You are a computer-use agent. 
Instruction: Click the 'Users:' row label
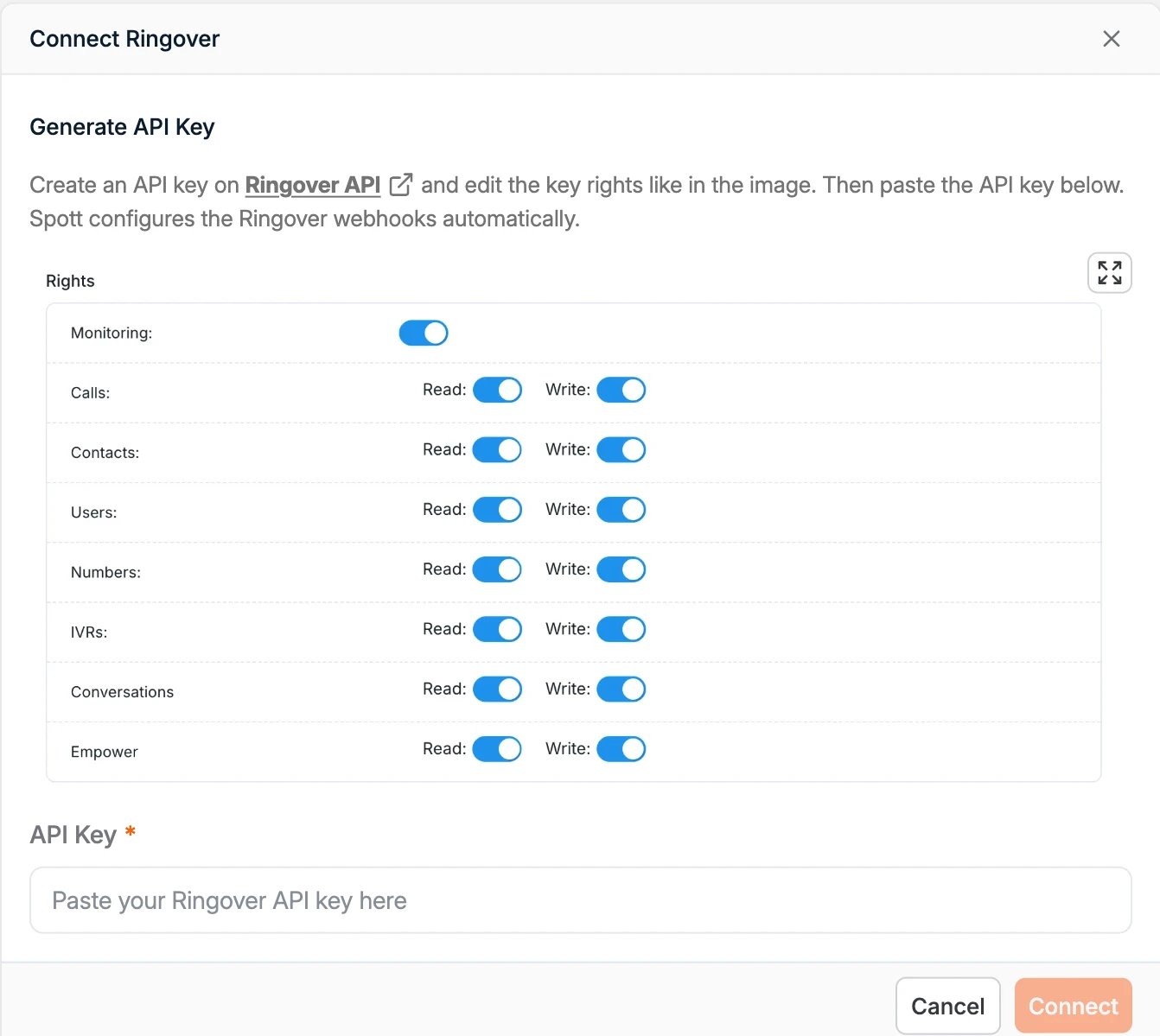tap(93, 512)
